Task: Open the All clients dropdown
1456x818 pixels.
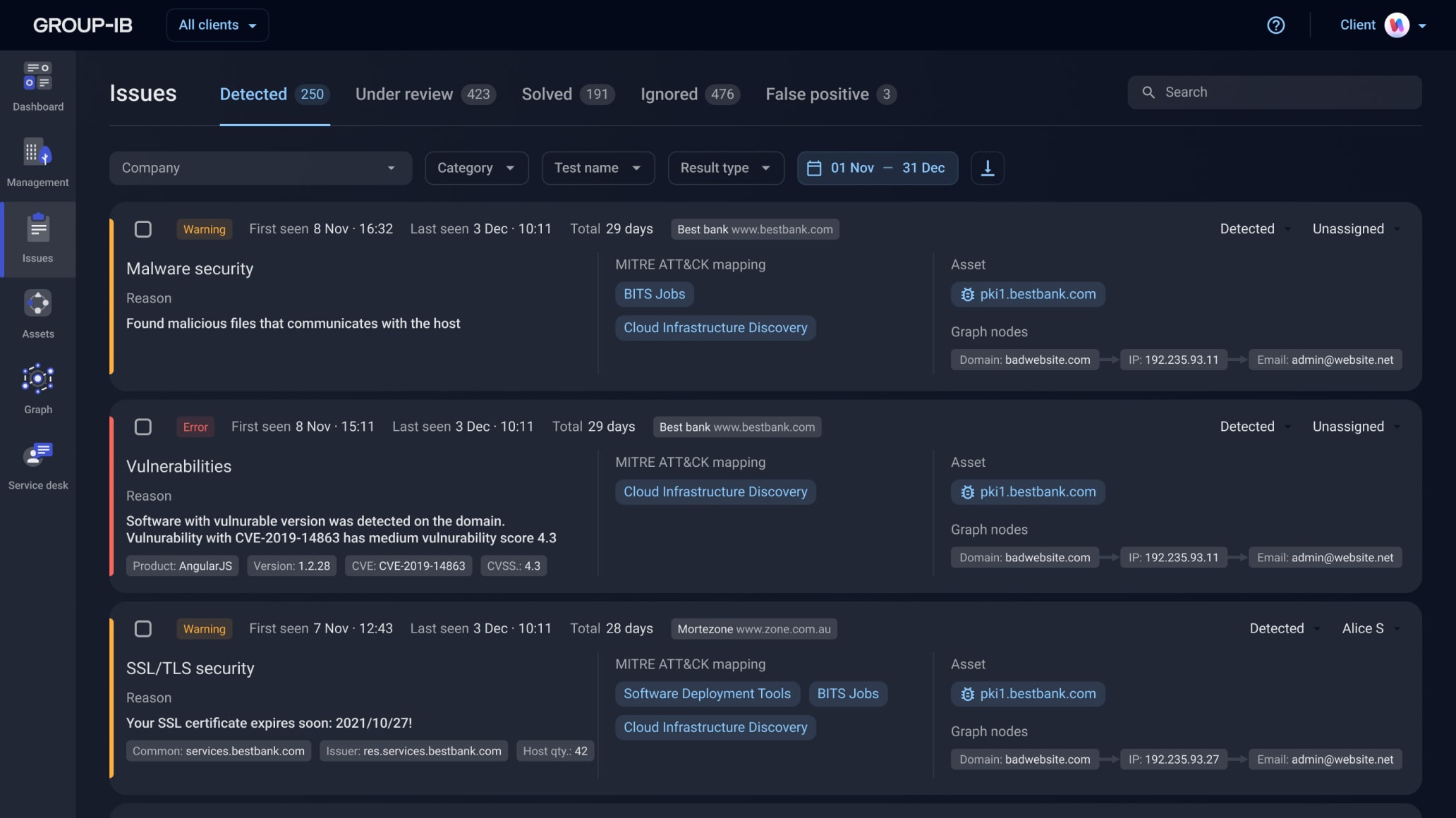Action: (217, 25)
